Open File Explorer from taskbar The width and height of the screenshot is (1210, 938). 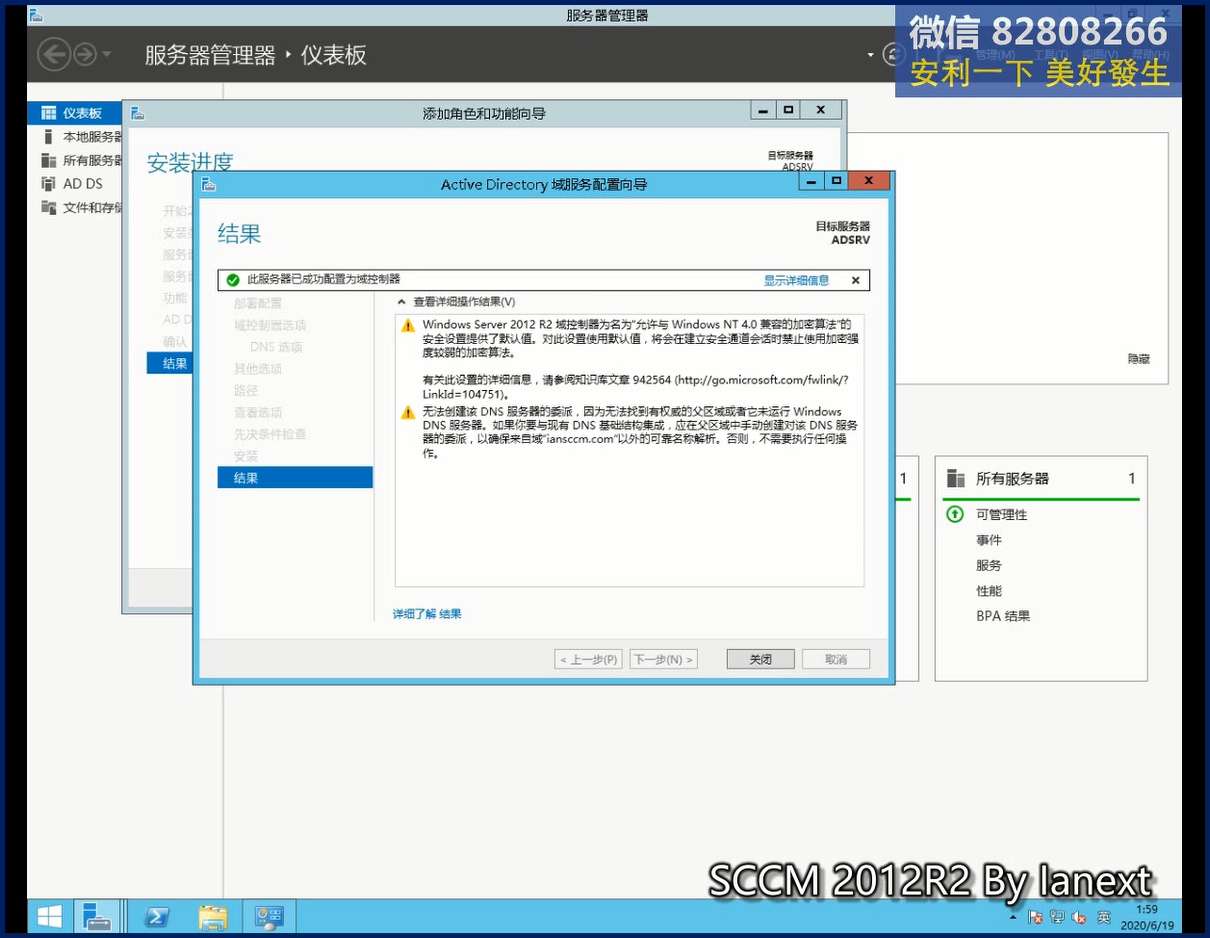(x=212, y=916)
